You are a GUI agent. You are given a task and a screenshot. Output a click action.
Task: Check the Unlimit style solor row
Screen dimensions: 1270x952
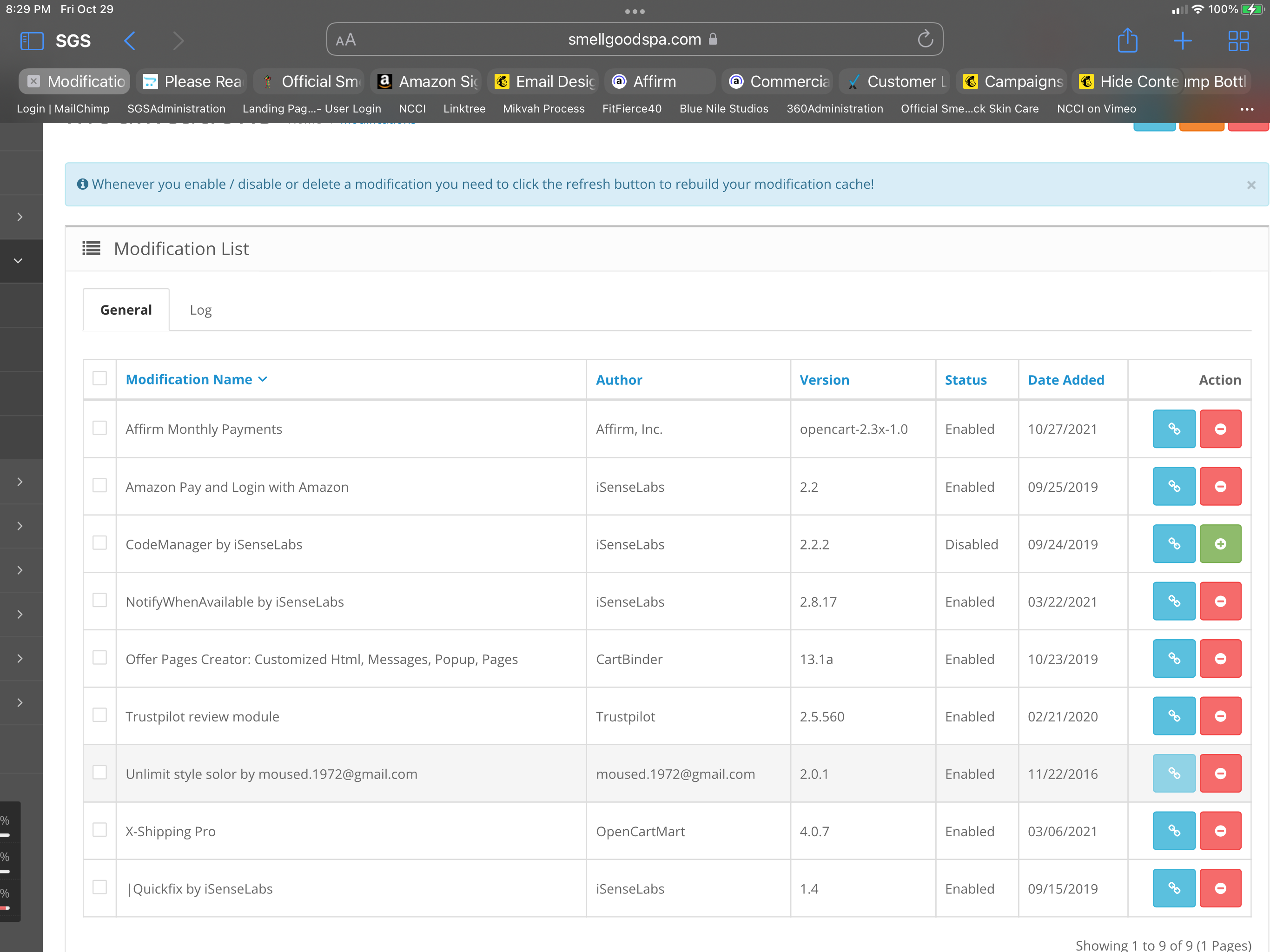(x=100, y=772)
